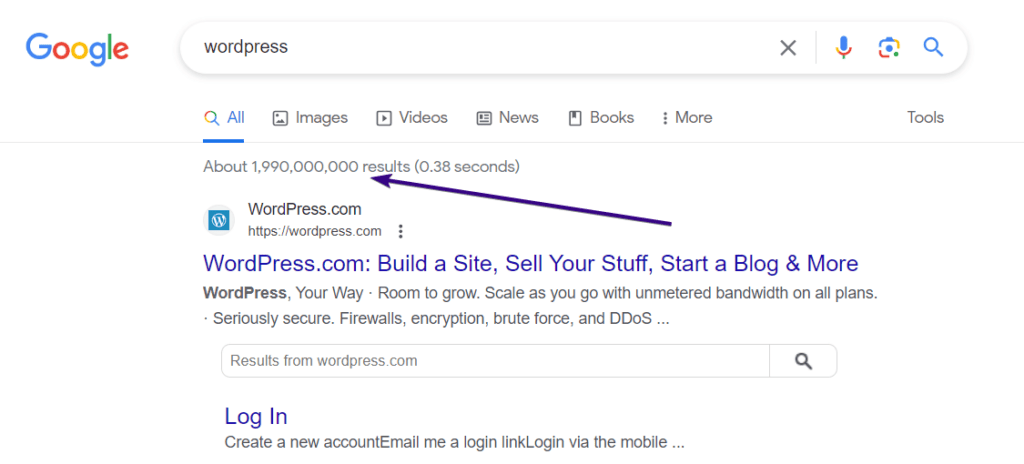
Task: Click the blue magnifier search icon
Action: [933, 47]
